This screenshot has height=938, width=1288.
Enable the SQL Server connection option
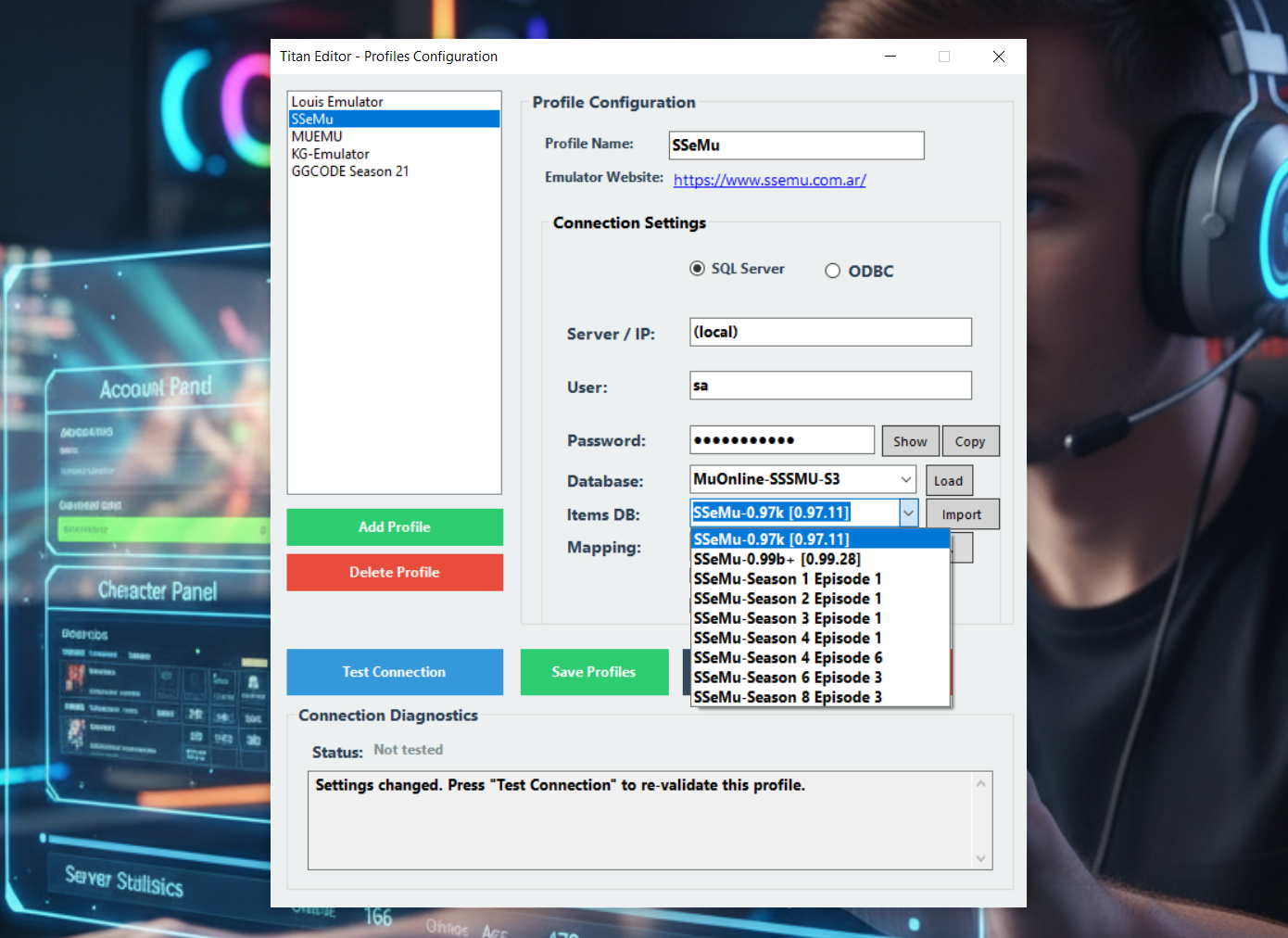pyautogui.click(x=697, y=268)
